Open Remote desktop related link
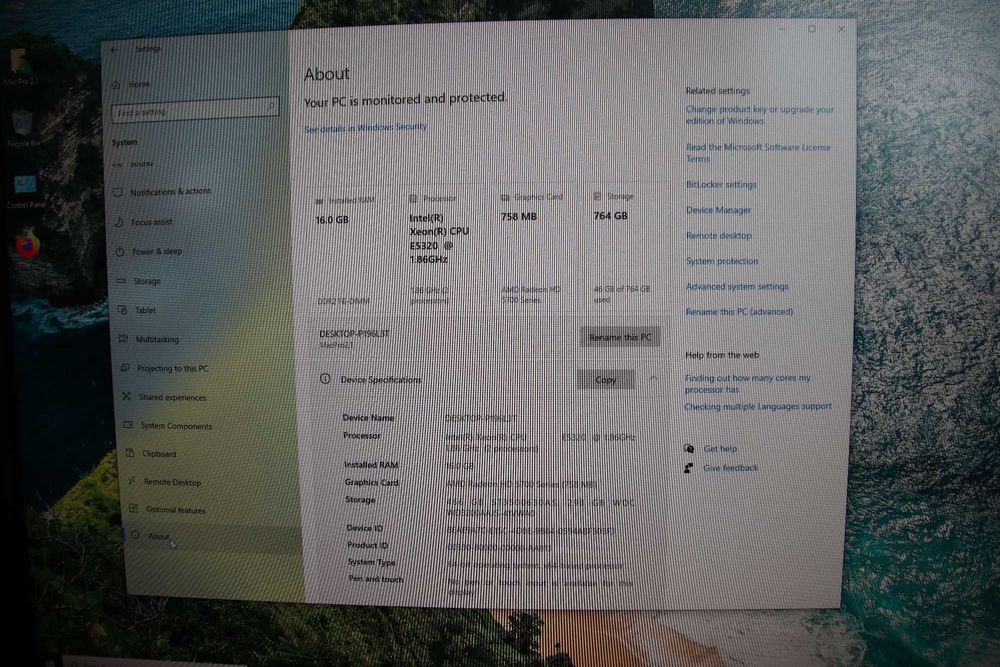This screenshot has width=1000, height=667. pos(719,235)
